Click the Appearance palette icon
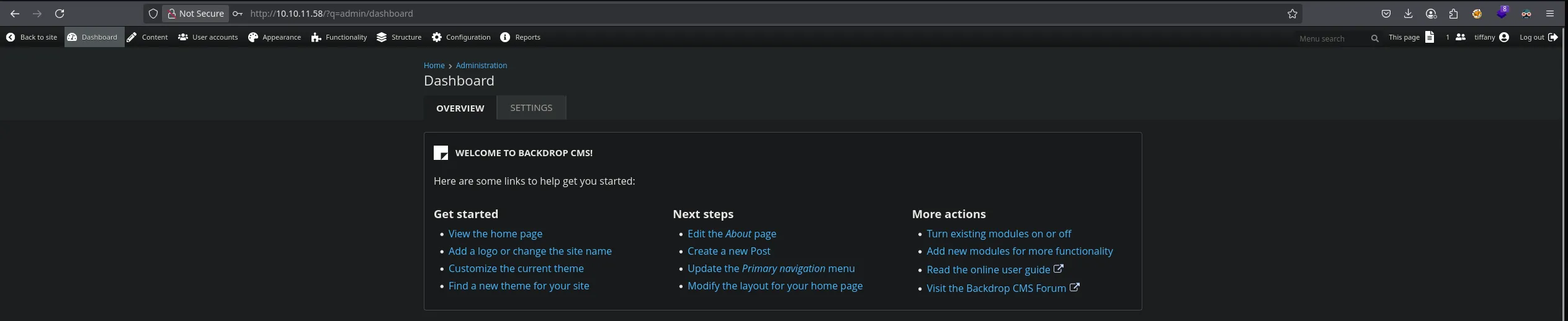The image size is (1568, 321). (253, 37)
